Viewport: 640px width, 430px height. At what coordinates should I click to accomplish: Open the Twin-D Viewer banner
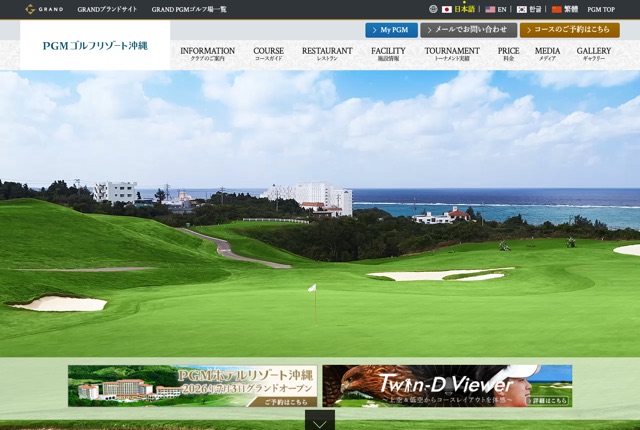point(447,386)
